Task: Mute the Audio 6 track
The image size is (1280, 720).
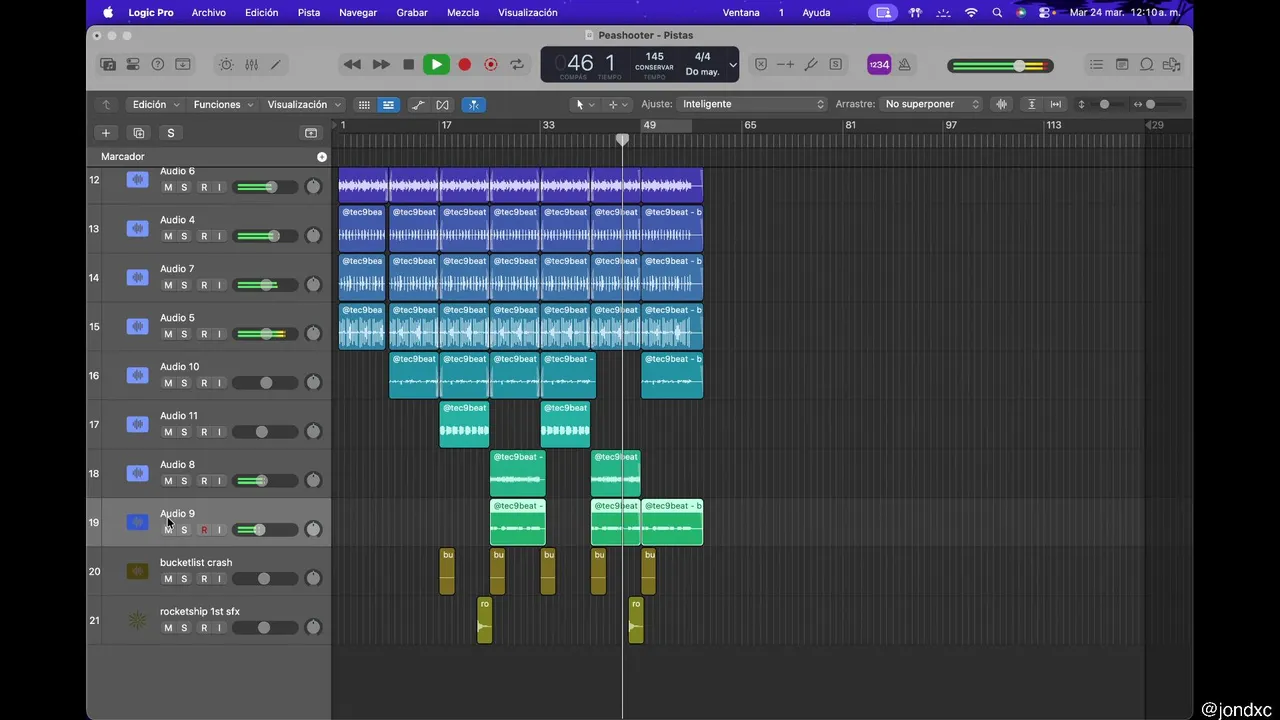Action: [168, 187]
